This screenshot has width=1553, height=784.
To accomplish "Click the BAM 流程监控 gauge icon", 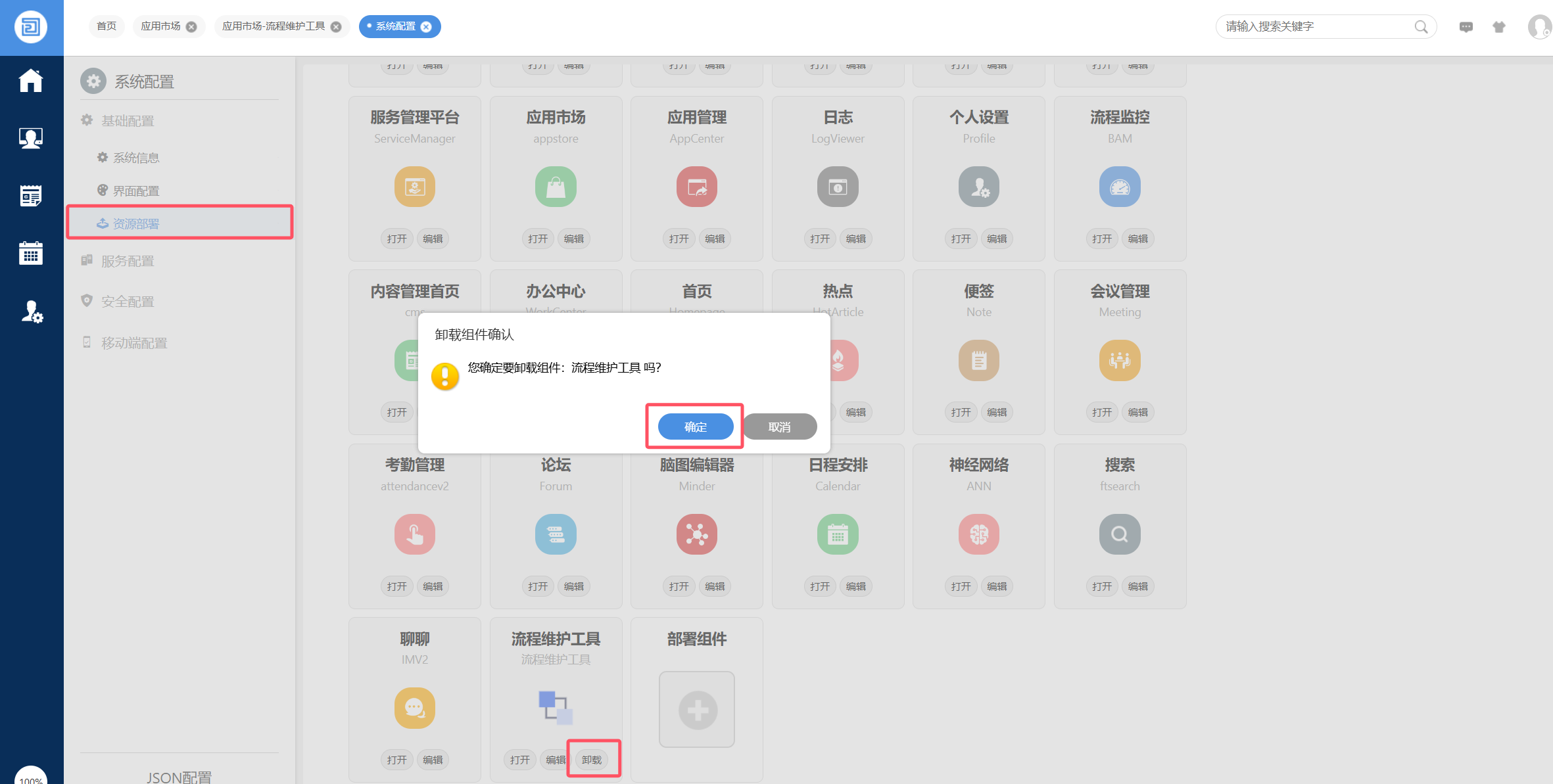I will coord(1119,187).
